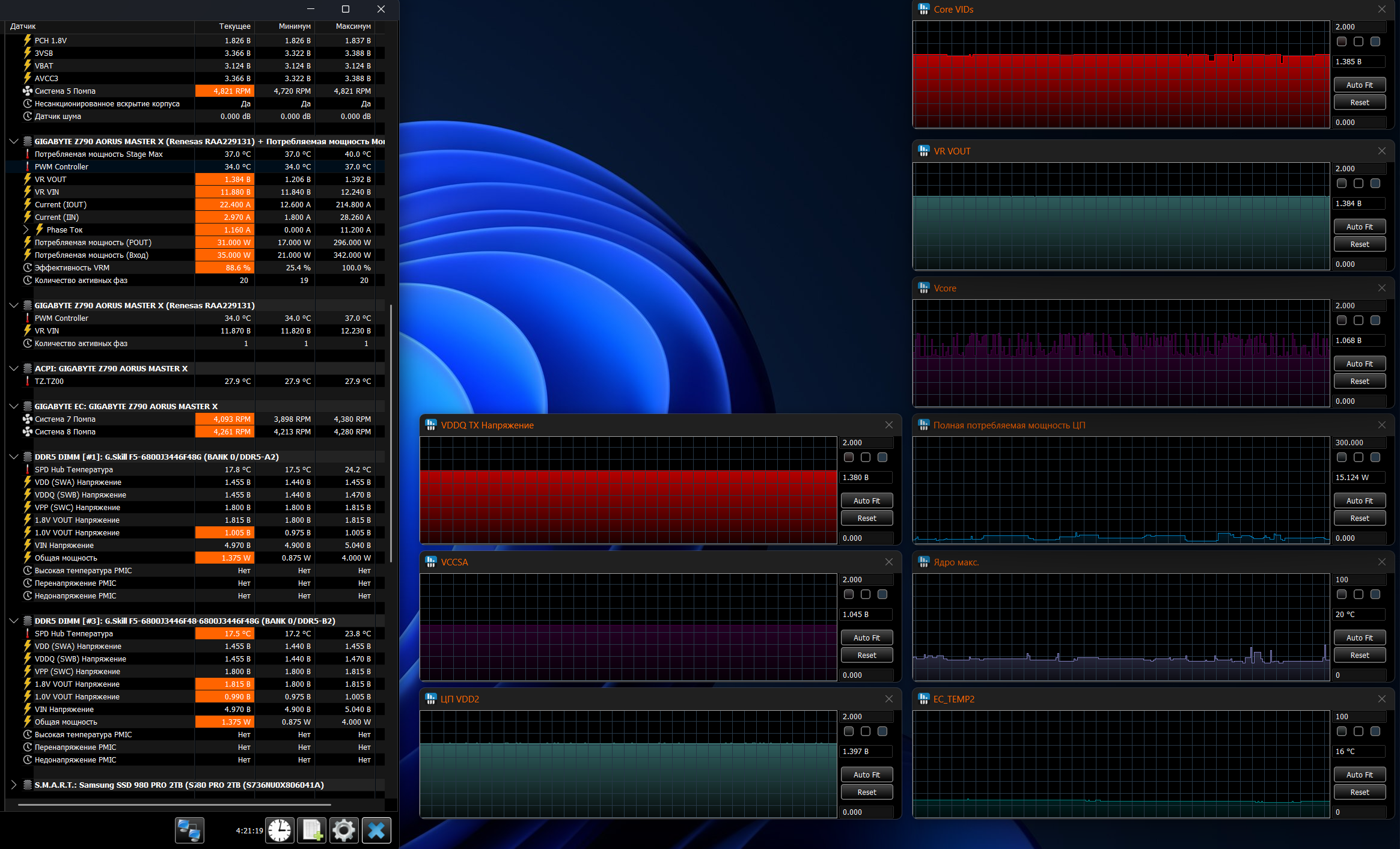This screenshot has width=1400, height=849.
Task: Expand the Phase Ток sub-item
Action: point(26,230)
